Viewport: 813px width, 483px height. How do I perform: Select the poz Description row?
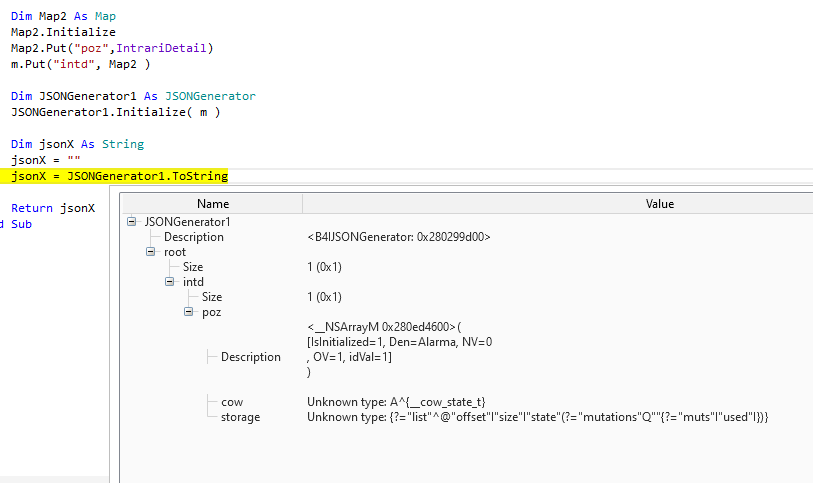250,357
